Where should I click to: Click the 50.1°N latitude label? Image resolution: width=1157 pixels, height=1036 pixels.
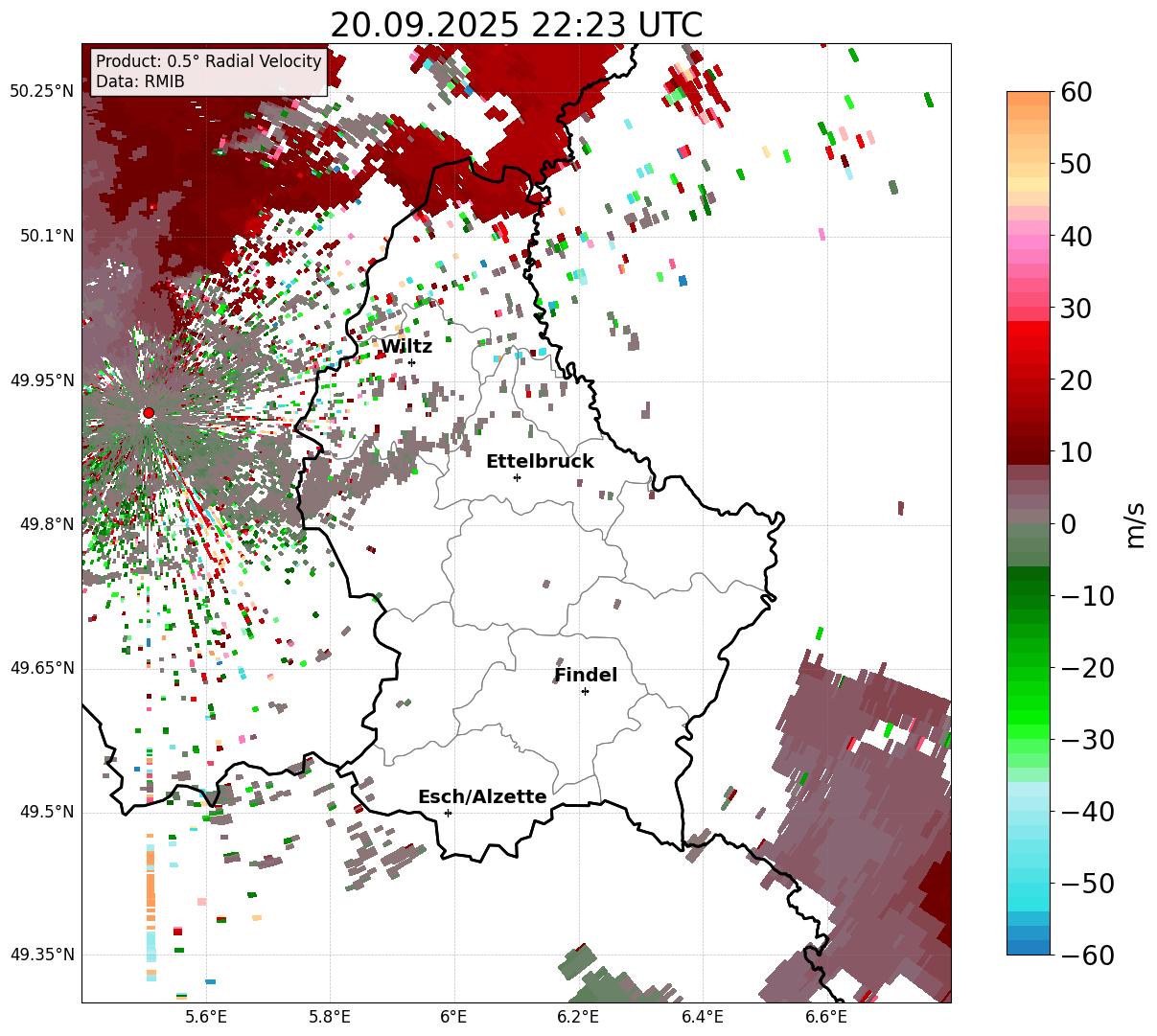tap(46, 236)
